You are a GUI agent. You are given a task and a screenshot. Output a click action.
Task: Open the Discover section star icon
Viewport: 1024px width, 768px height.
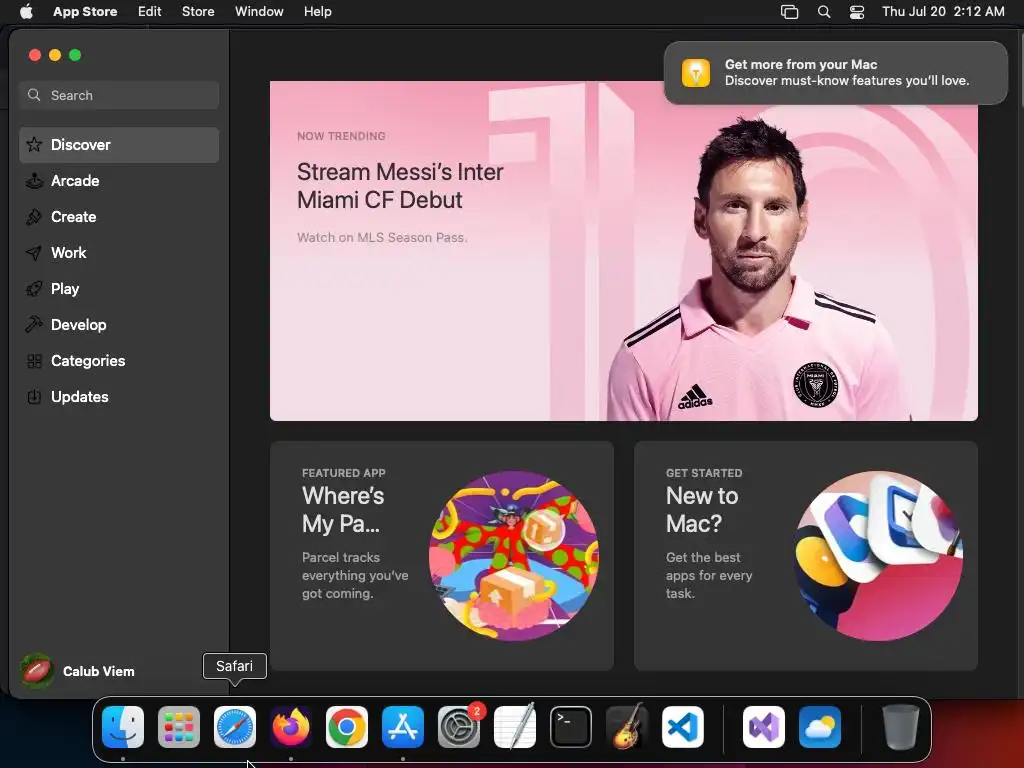[34, 144]
